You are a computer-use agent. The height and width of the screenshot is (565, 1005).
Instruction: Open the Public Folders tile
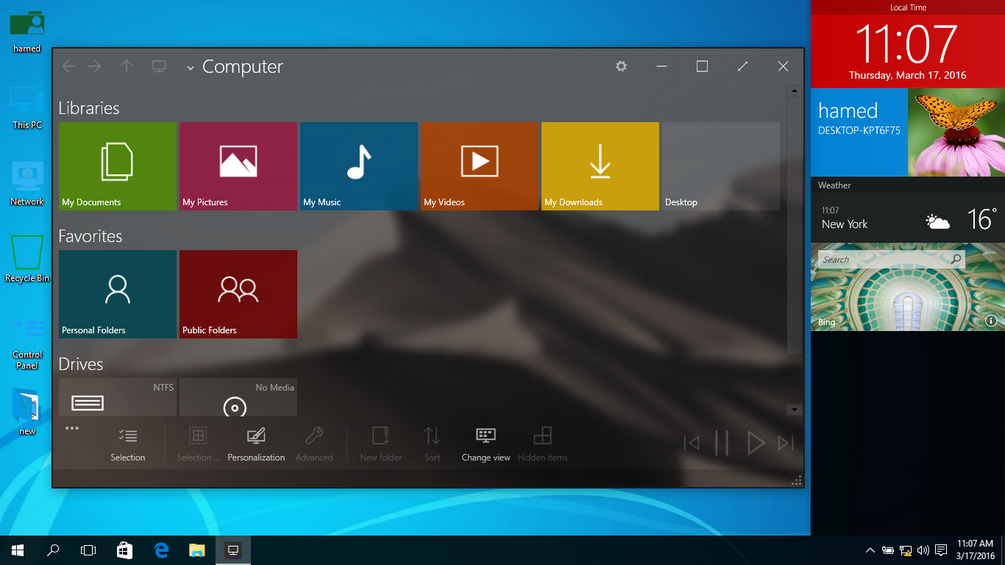238,294
